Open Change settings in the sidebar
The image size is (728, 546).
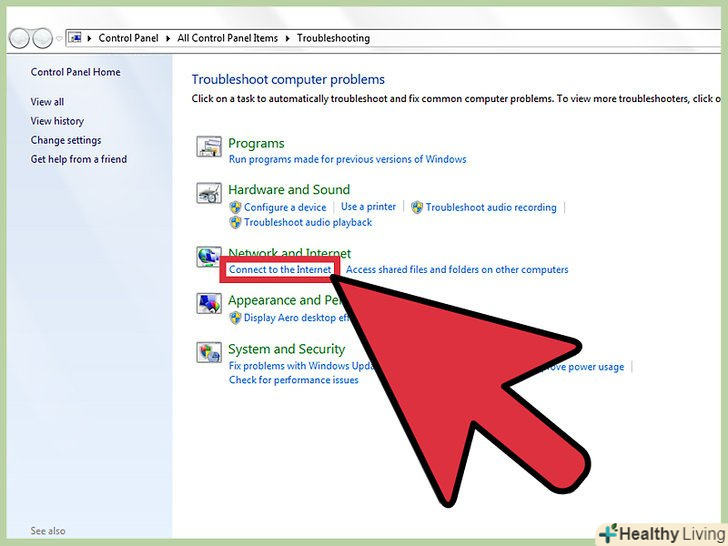click(x=66, y=140)
